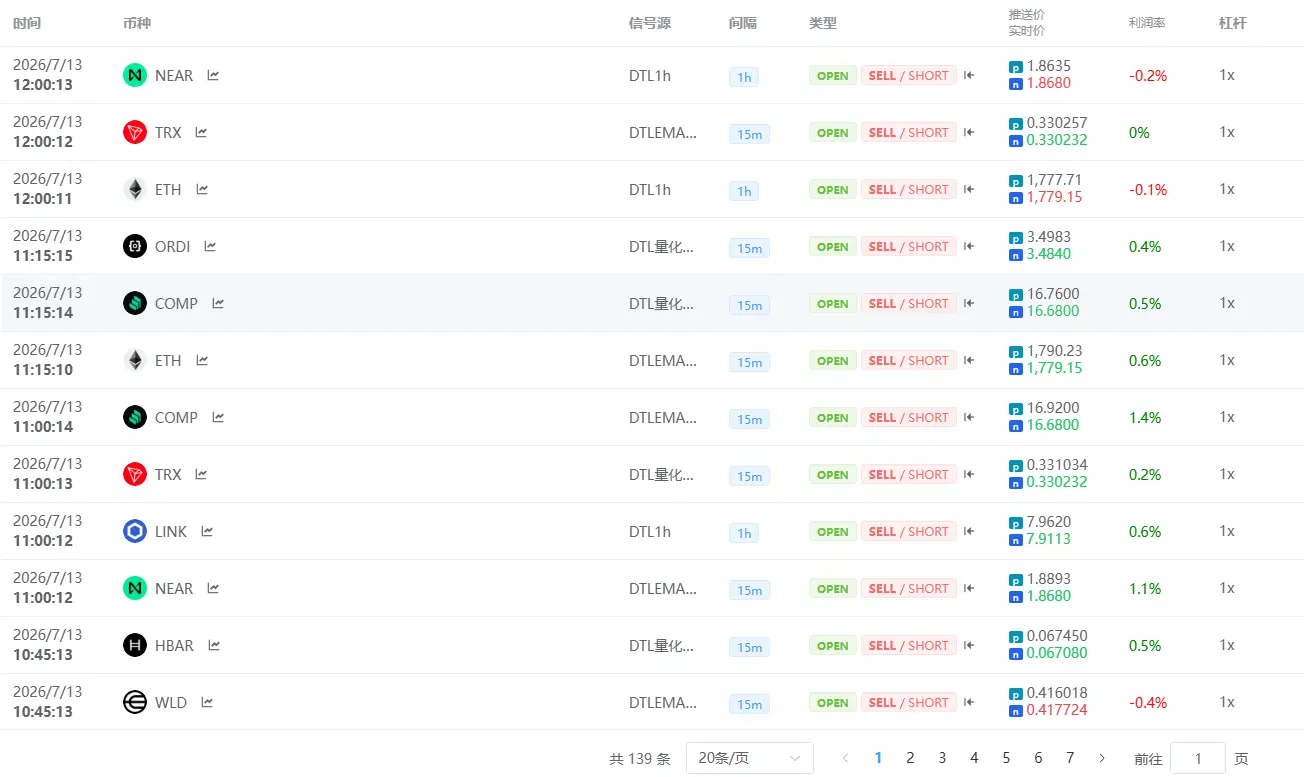This screenshot has height=777, width=1304.
Task: Click the -0.4% profit rate in WLD row
Action: click(x=1148, y=702)
